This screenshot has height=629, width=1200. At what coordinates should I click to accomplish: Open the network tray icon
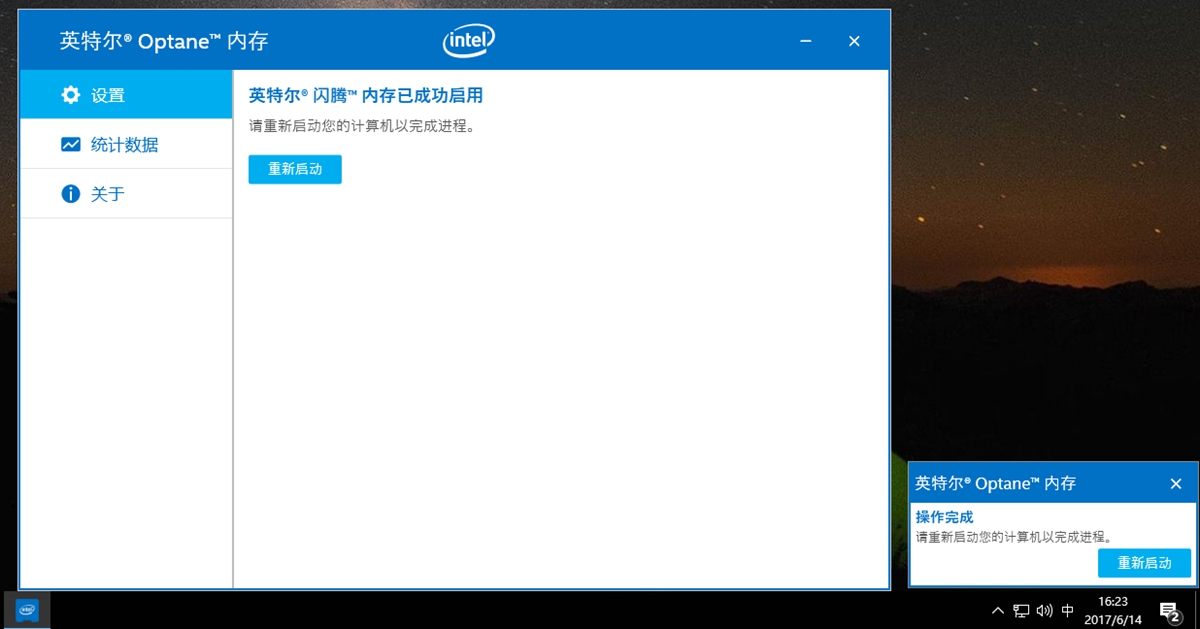[1021, 610]
